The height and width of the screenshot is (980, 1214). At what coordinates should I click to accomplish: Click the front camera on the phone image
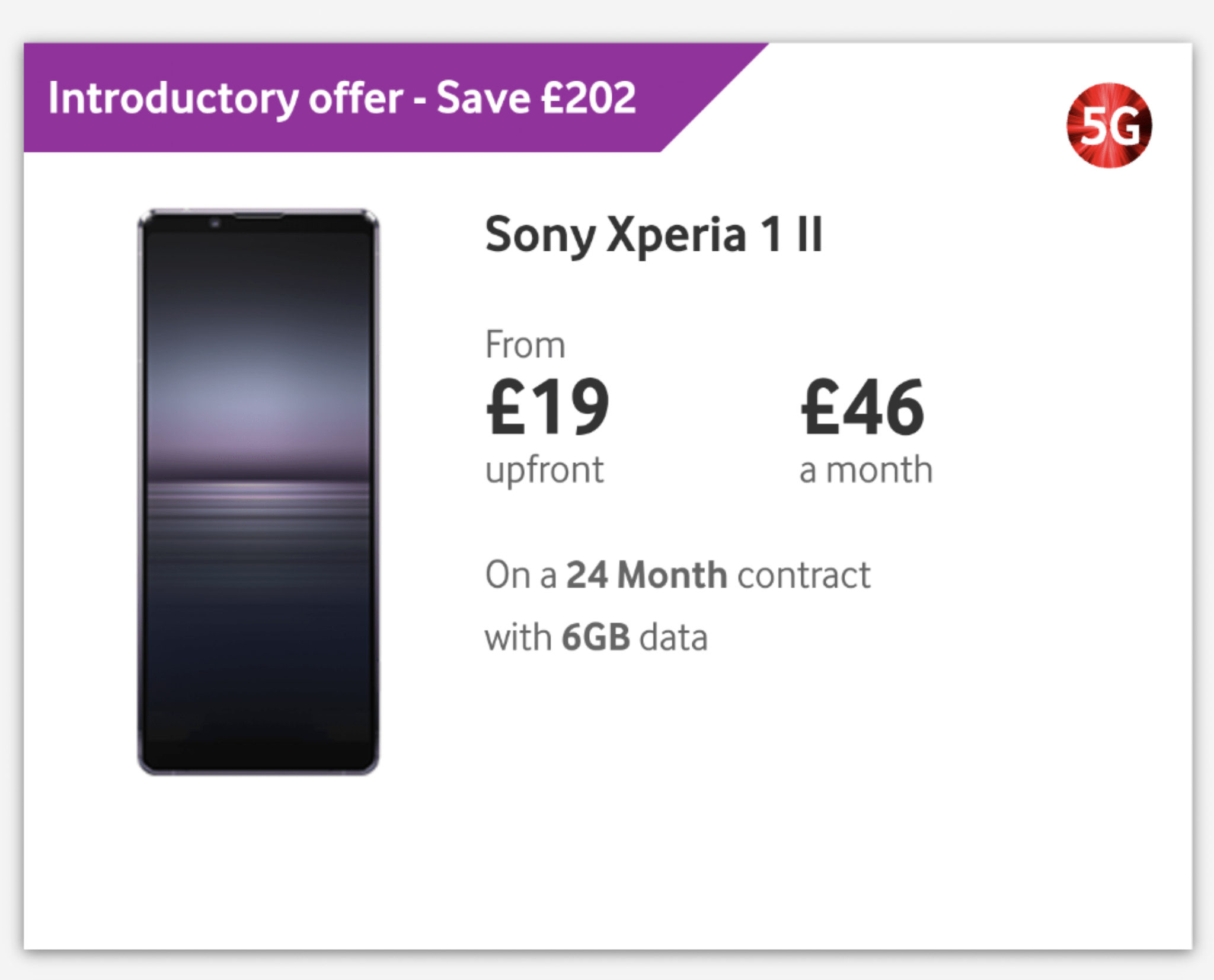215,224
